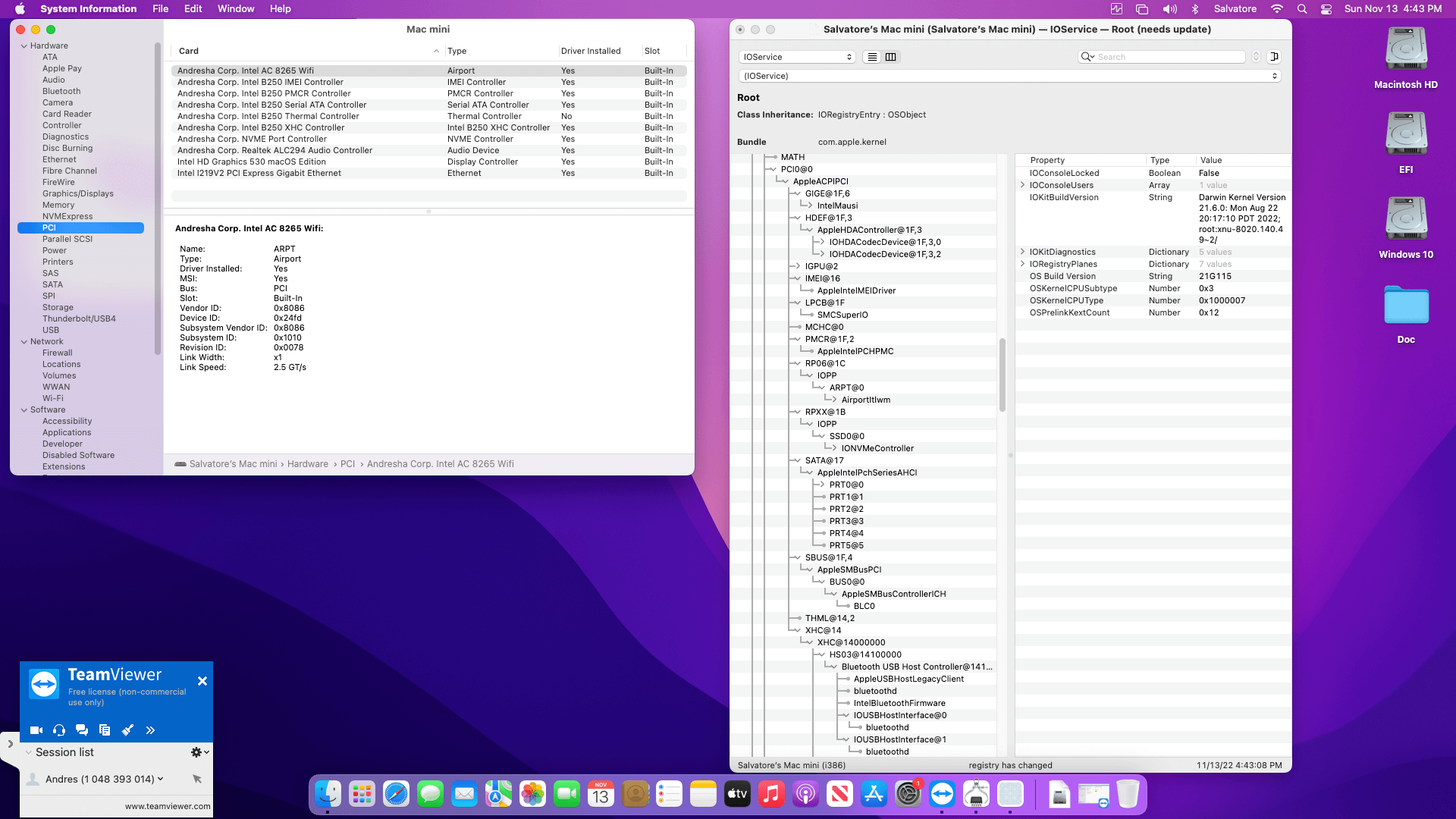
Task: Switch IORegistryExplorer to column view
Action: [x=891, y=57]
